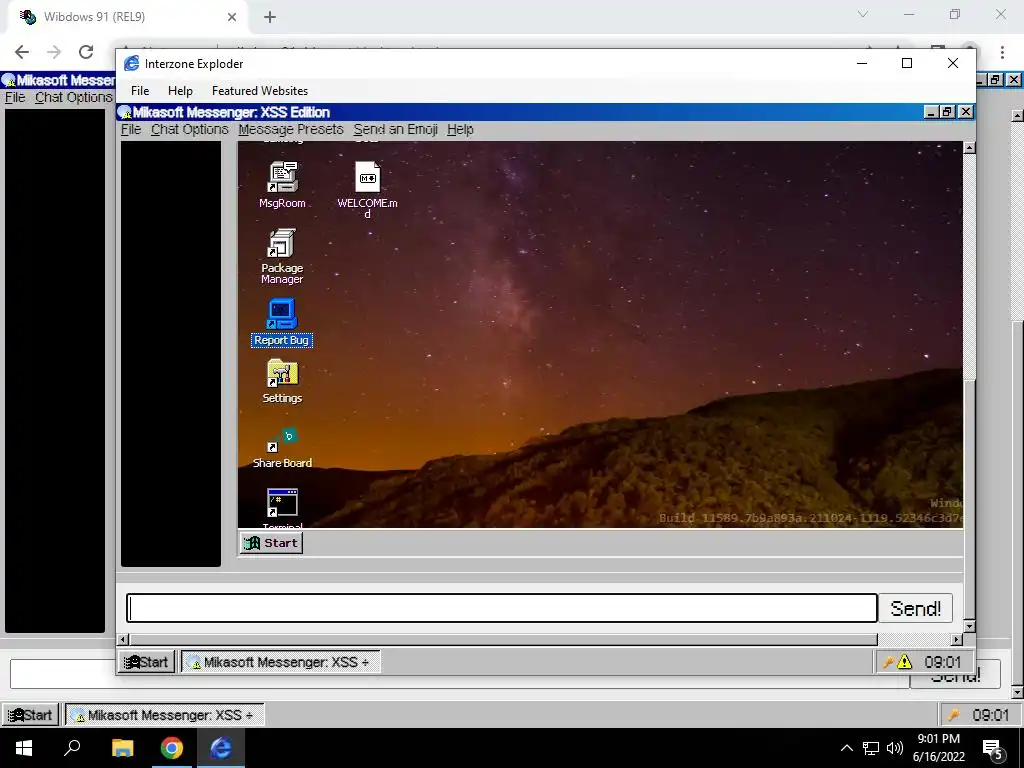
Task: Maximize the Interzone Exploder window
Action: click(906, 63)
